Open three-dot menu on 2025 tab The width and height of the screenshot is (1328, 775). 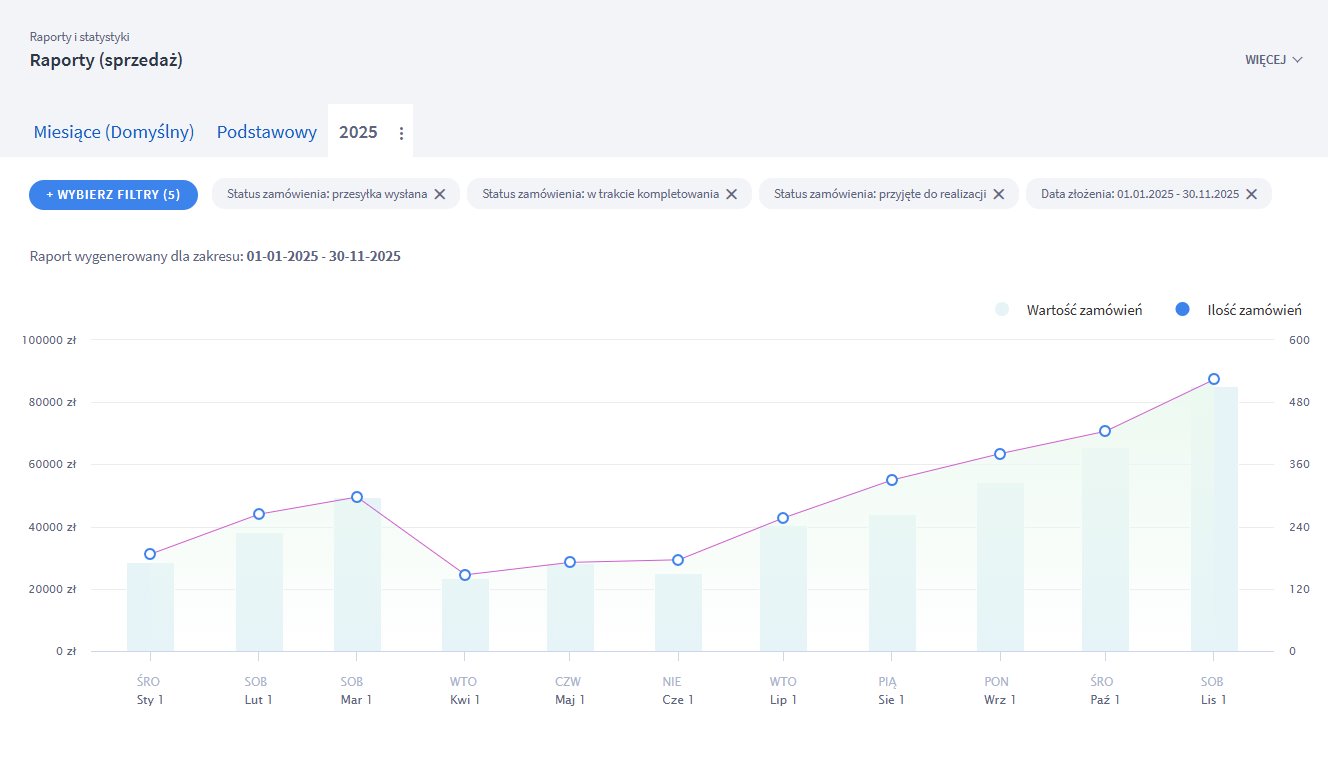click(401, 133)
